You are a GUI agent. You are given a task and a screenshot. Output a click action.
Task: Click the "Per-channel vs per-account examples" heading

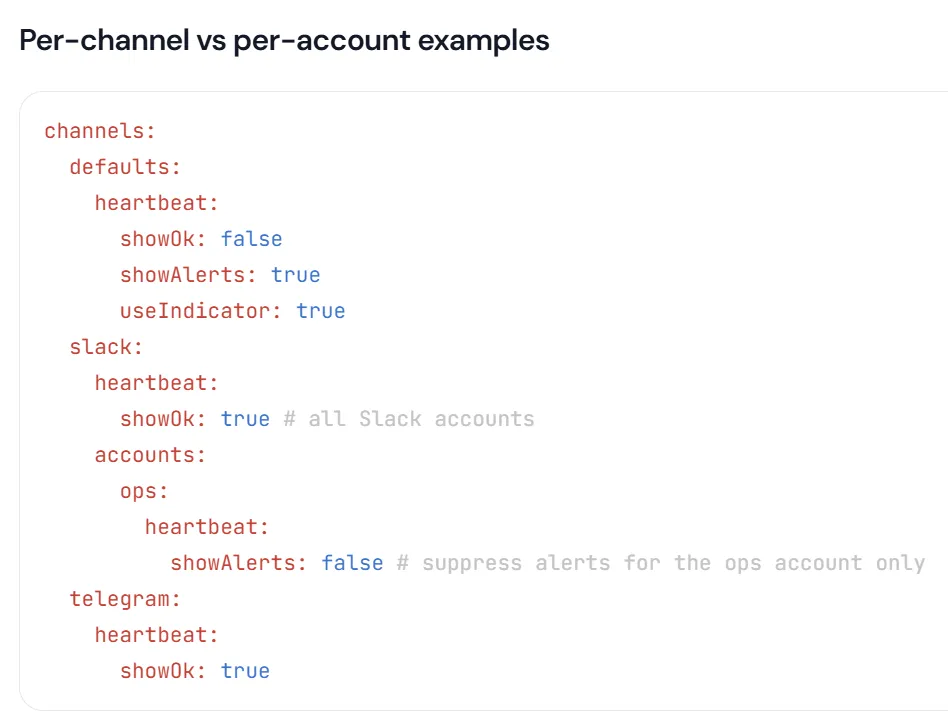point(284,41)
